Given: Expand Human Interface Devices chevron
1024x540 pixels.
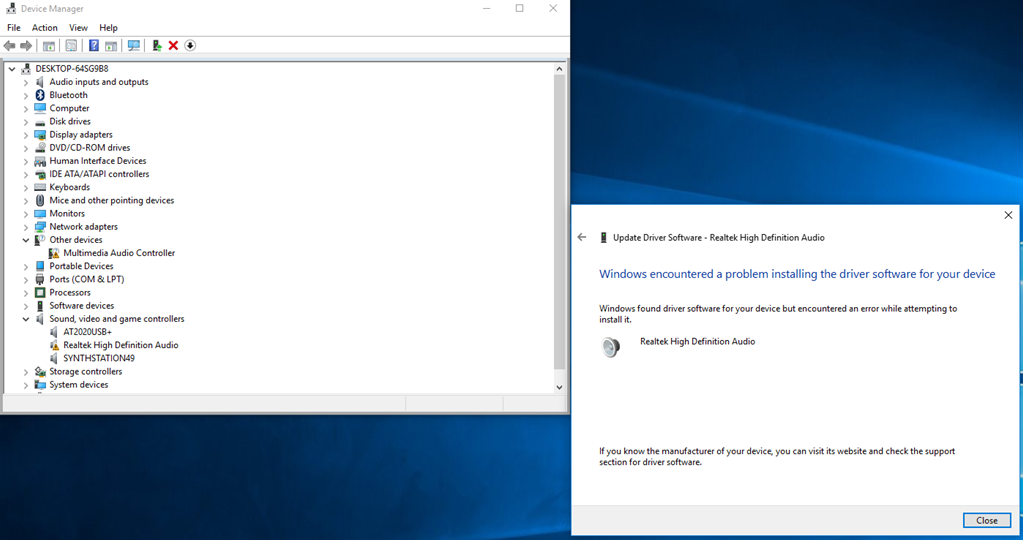Looking at the screenshot, I should [x=25, y=161].
